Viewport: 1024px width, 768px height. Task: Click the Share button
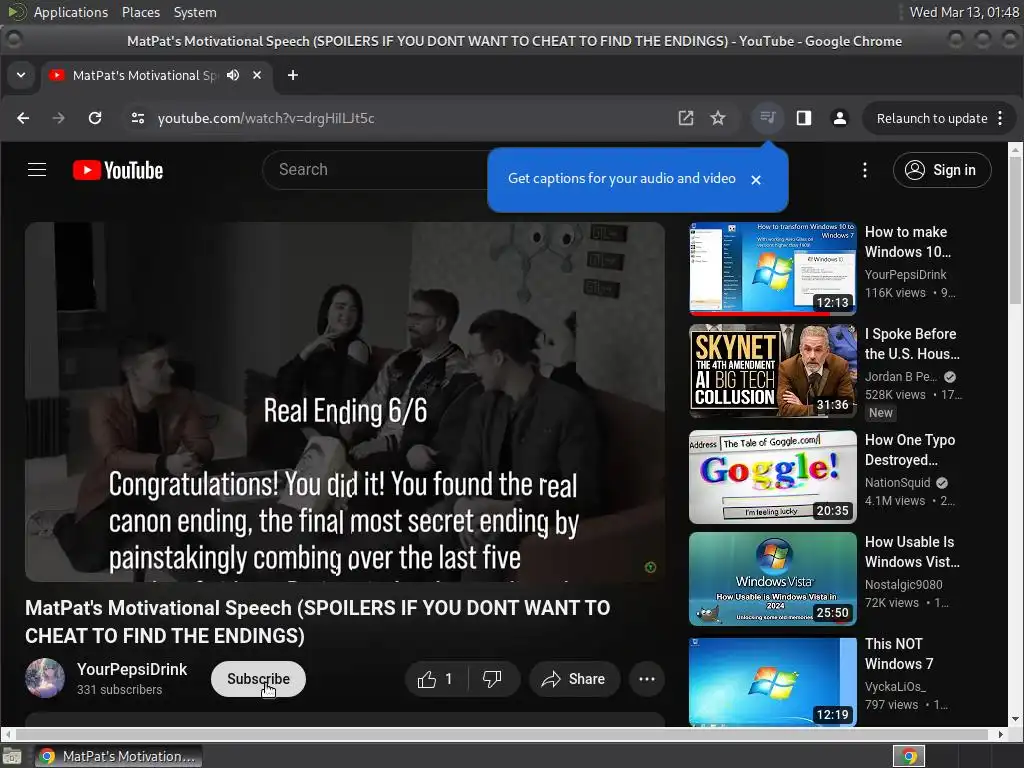pos(574,679)
